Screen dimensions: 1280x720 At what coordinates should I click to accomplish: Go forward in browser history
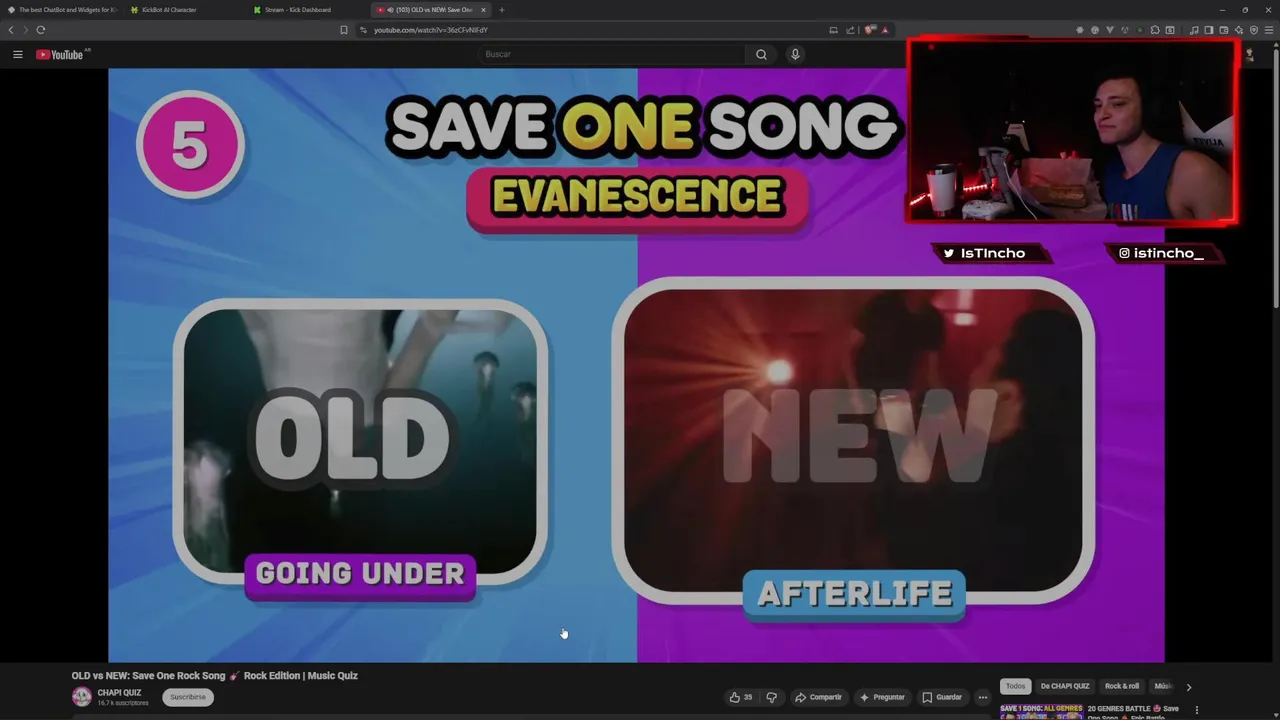pos(25,30)
